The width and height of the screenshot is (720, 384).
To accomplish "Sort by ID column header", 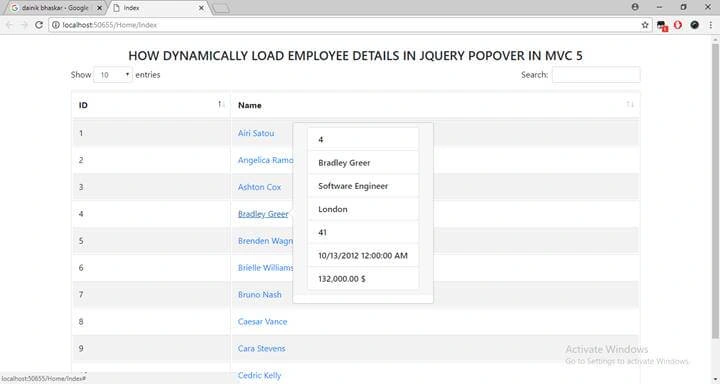I will [151, 105].
